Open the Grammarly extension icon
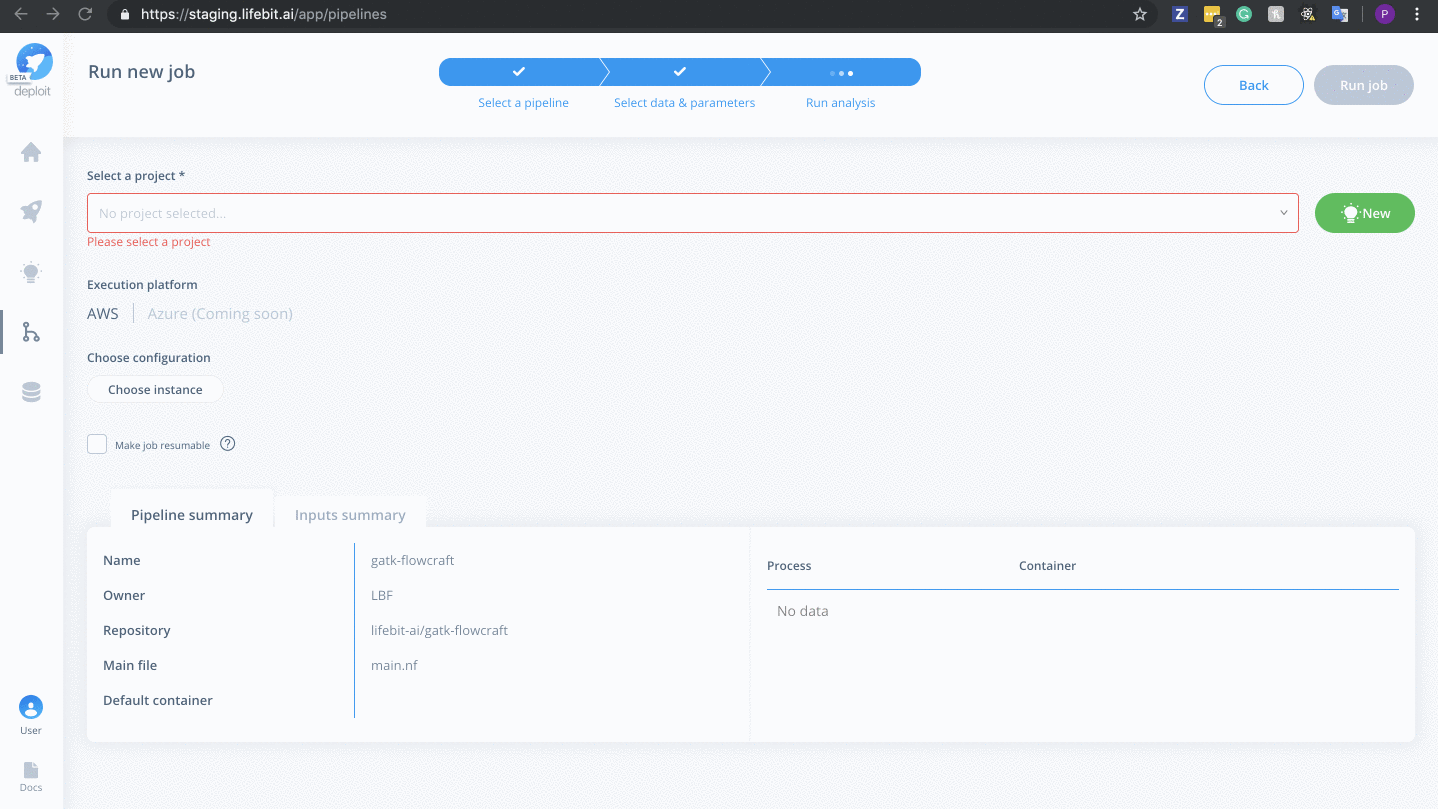The width and height of the screenshot is (1438, 809). pyautogui.click(x=1244, y=14)
